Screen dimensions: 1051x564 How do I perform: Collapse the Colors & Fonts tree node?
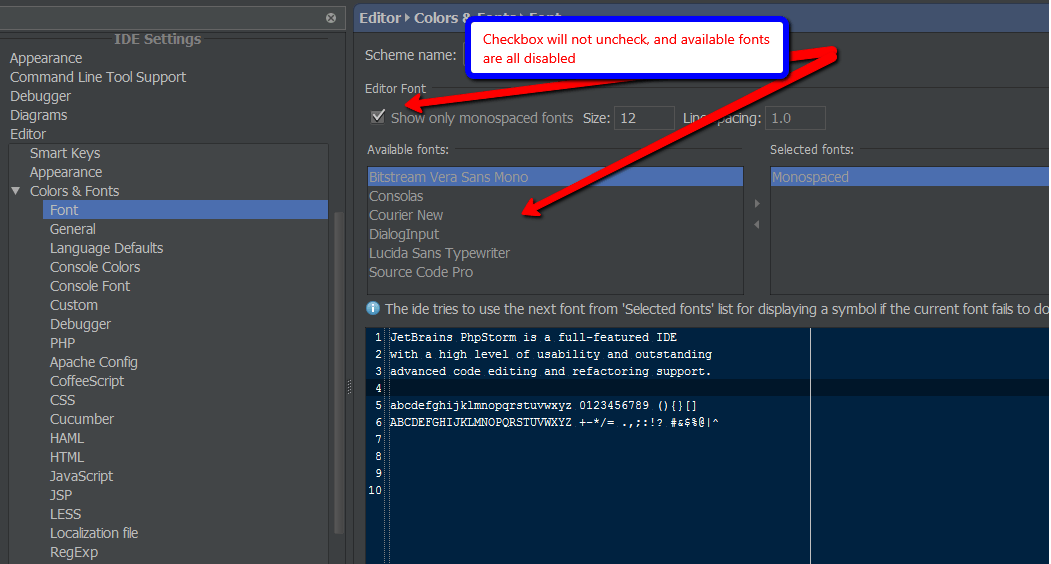pyautogui.click(x=16, y=191)
